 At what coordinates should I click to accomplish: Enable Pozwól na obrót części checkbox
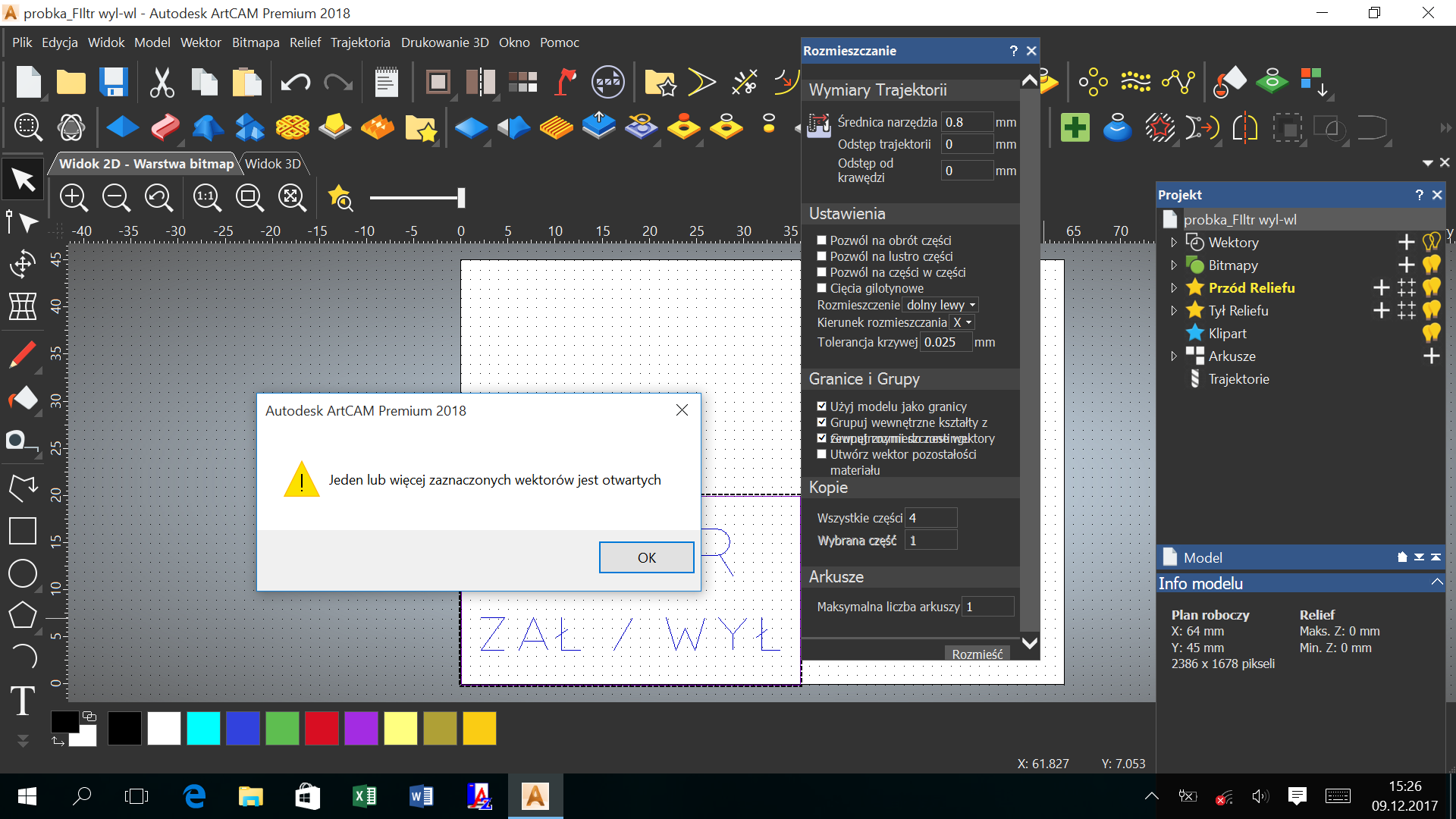pyautogui.click(x=821, y=240)
